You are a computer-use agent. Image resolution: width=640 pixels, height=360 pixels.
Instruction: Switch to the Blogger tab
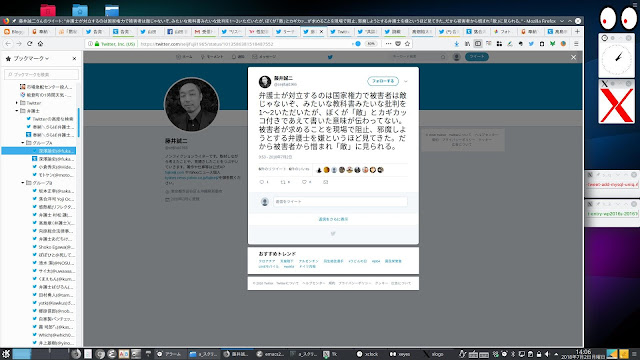pos(14,31)
